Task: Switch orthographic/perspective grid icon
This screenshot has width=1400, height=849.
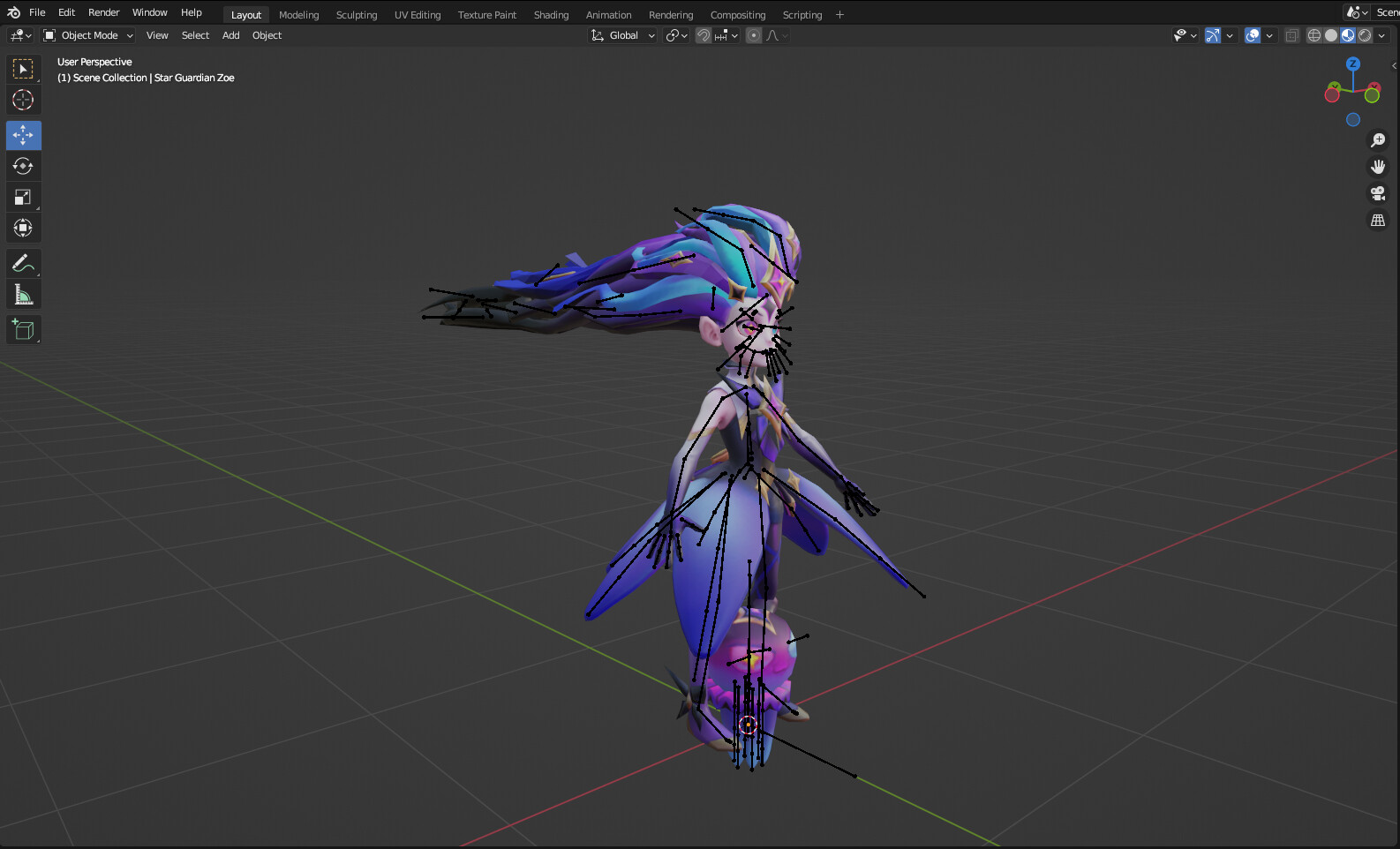Action: [1377, 220]
